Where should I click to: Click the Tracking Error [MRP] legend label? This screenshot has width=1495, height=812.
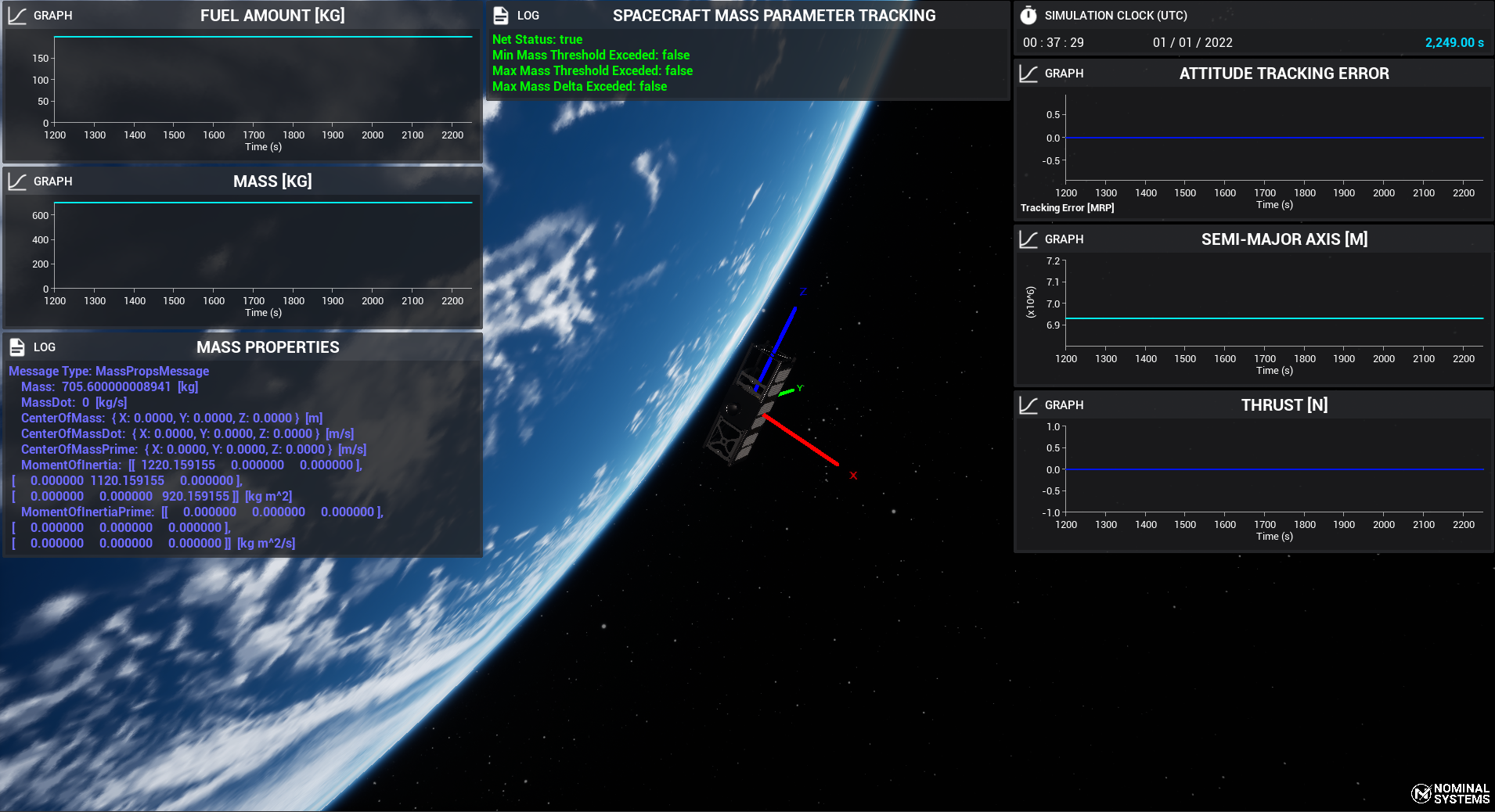1067,208
